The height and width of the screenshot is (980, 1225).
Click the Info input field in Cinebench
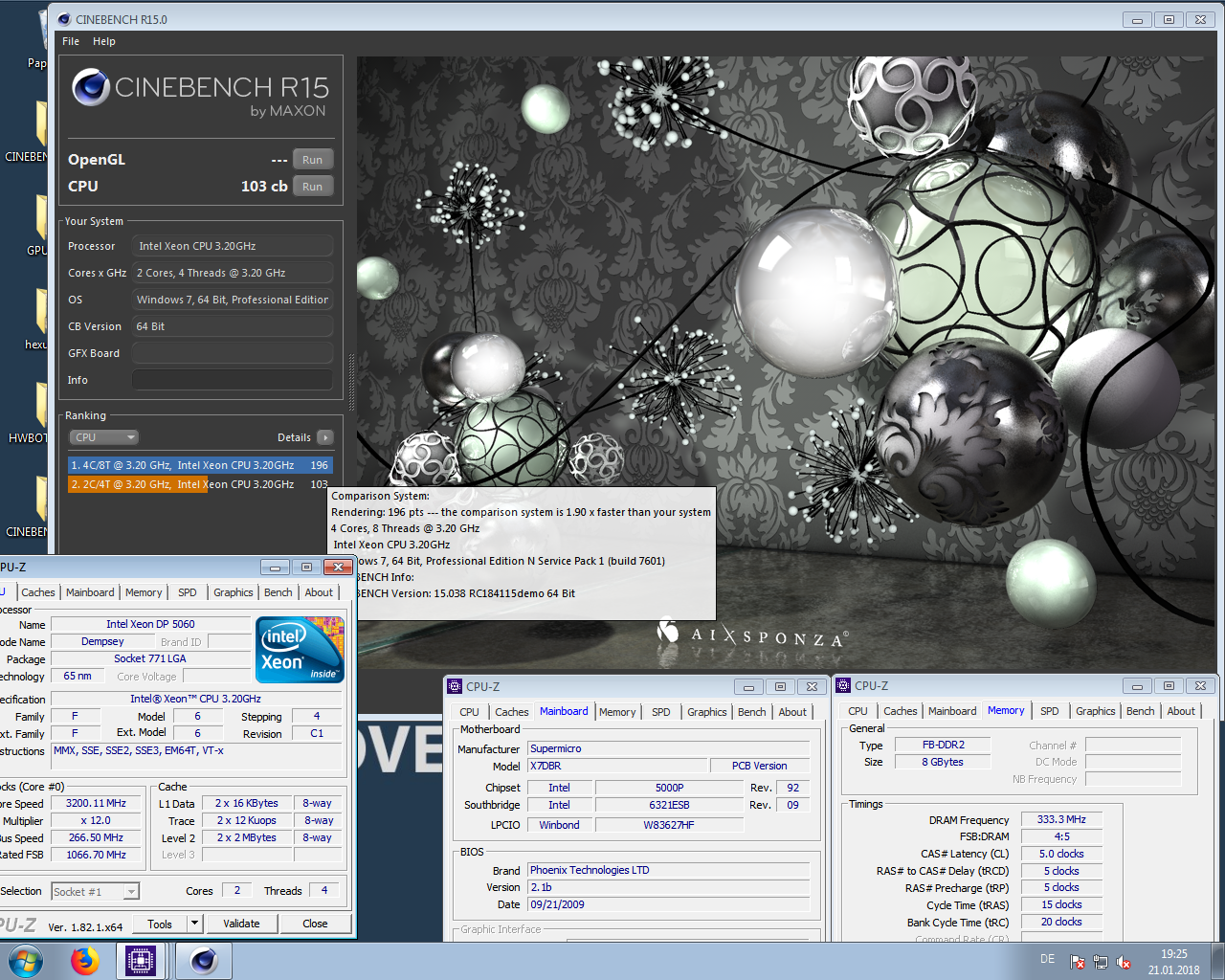(x=233, y=380)
